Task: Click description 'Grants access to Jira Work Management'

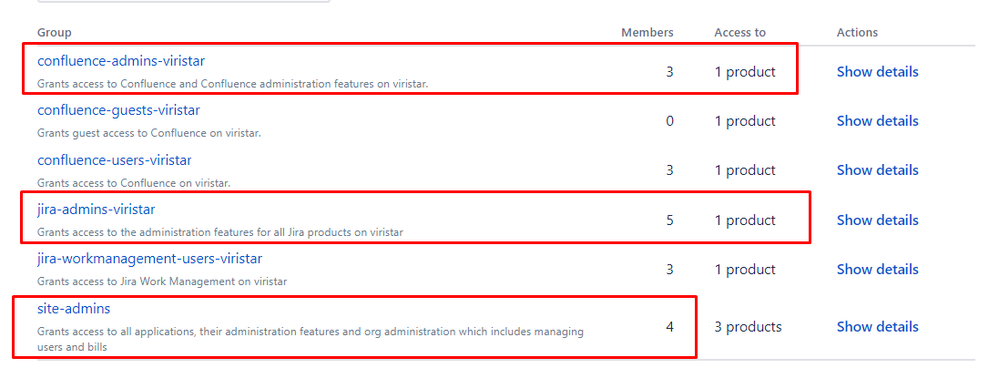Action: point(162,281)
